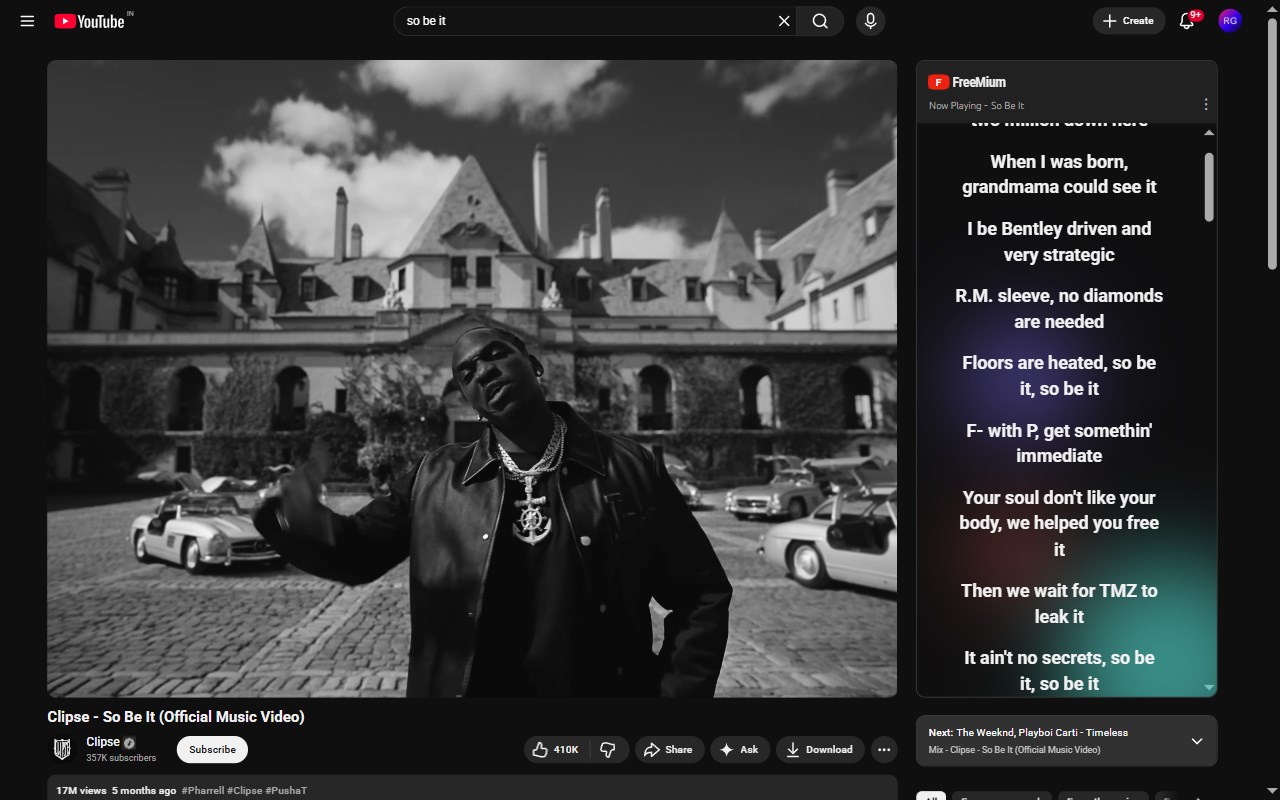Image resolution: width=1280 pixels, height=800 pixels.
Task: Click the video title text
Action: [176, 716]
